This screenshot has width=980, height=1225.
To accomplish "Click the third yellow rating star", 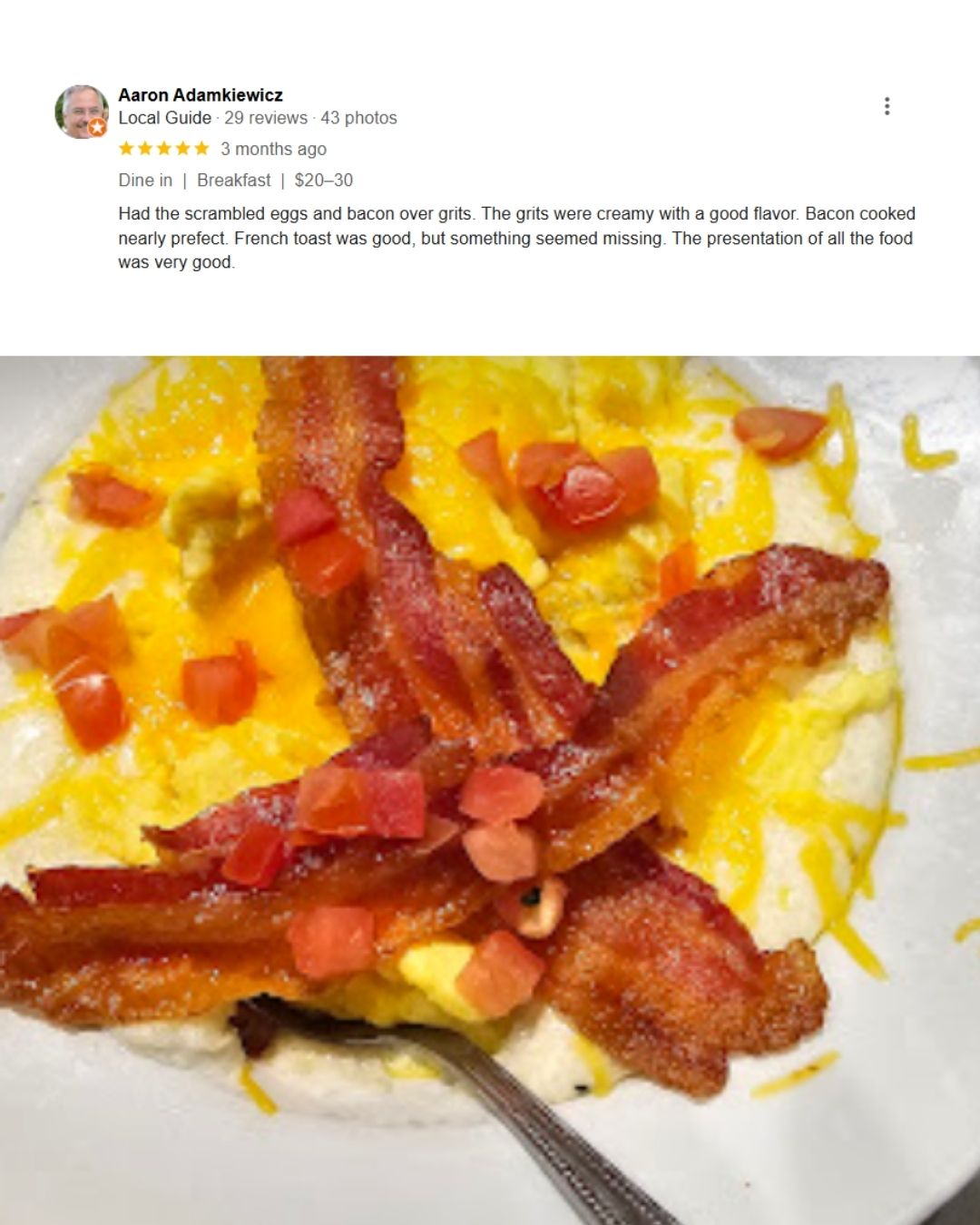I will 164,148.
